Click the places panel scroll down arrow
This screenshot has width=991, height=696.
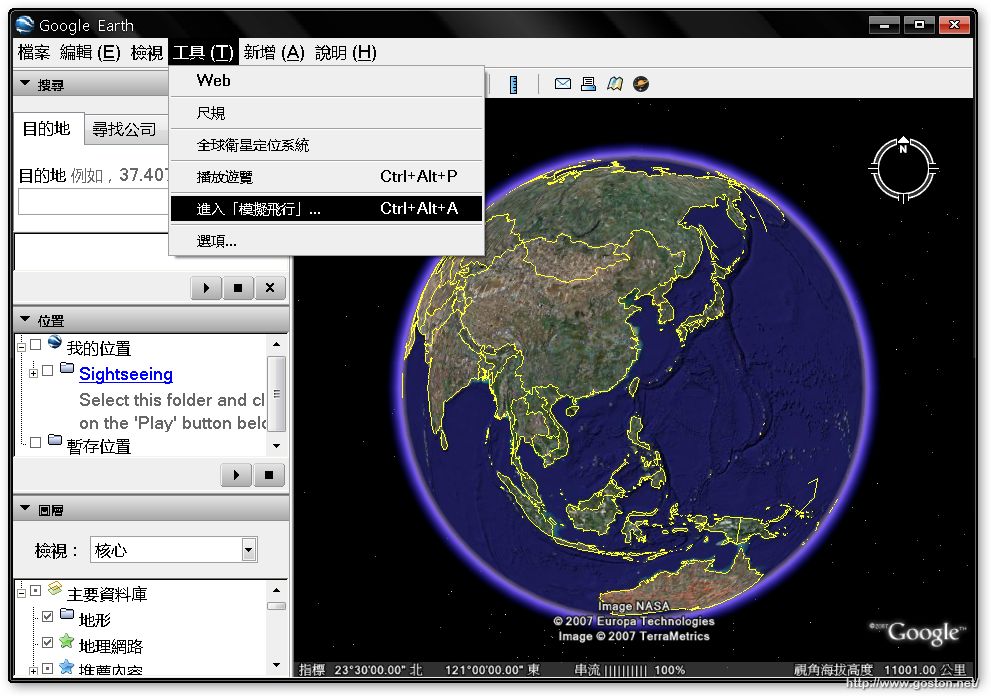[276, 446]
